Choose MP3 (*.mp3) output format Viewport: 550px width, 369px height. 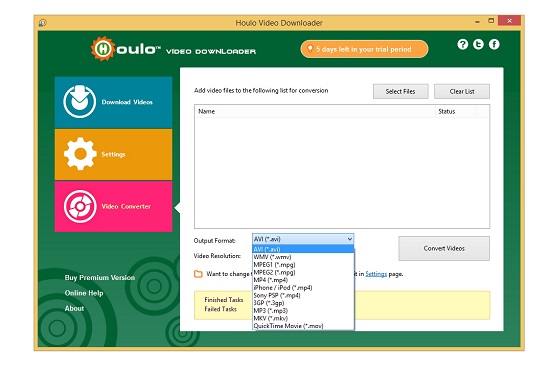click(x=303, y=311)
